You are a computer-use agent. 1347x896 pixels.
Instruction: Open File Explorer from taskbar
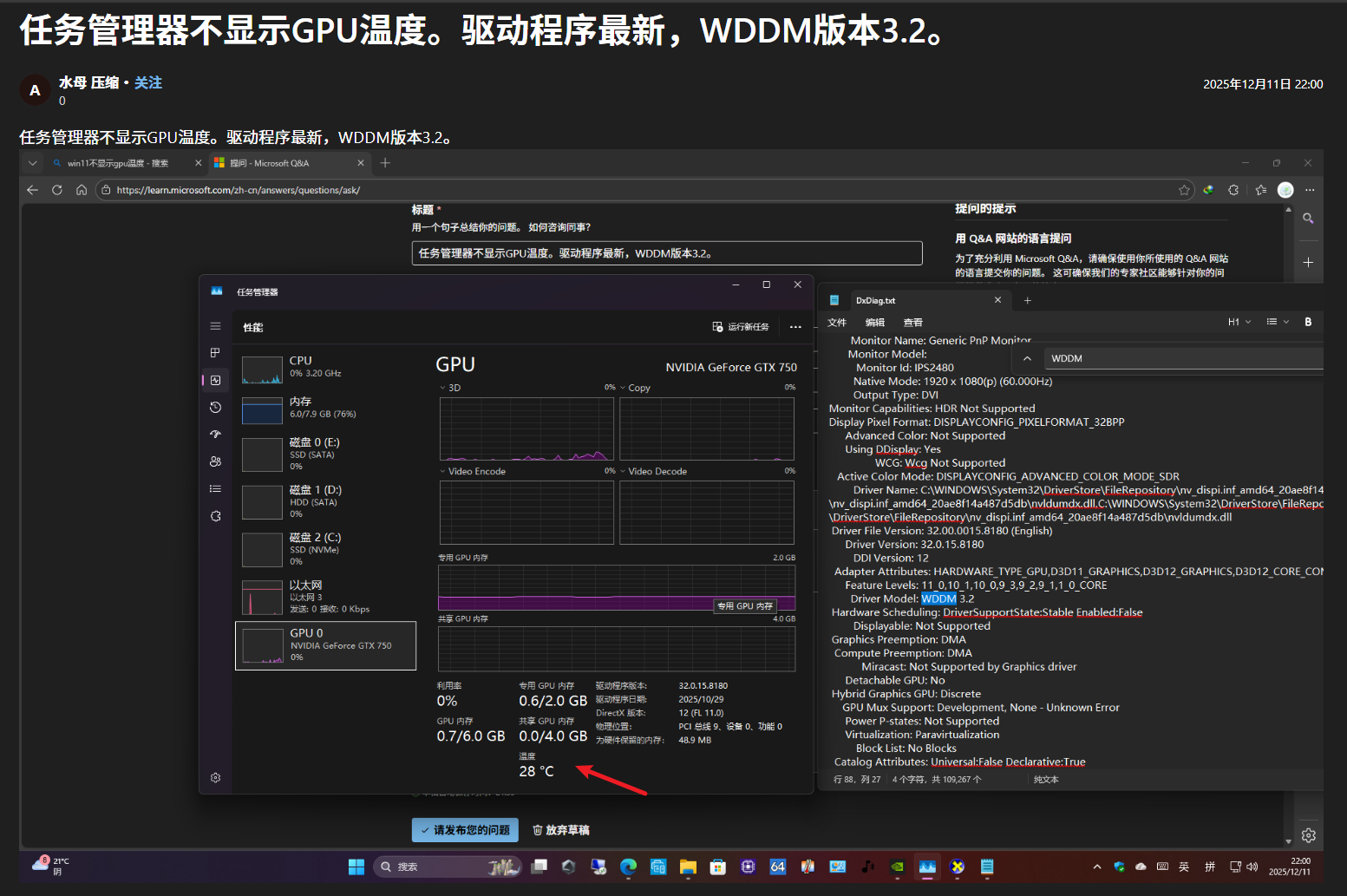688,867
